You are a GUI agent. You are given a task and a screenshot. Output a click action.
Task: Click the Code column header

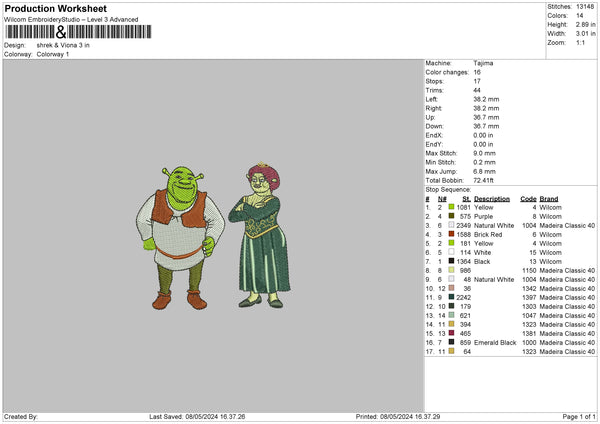click(528, 198)
